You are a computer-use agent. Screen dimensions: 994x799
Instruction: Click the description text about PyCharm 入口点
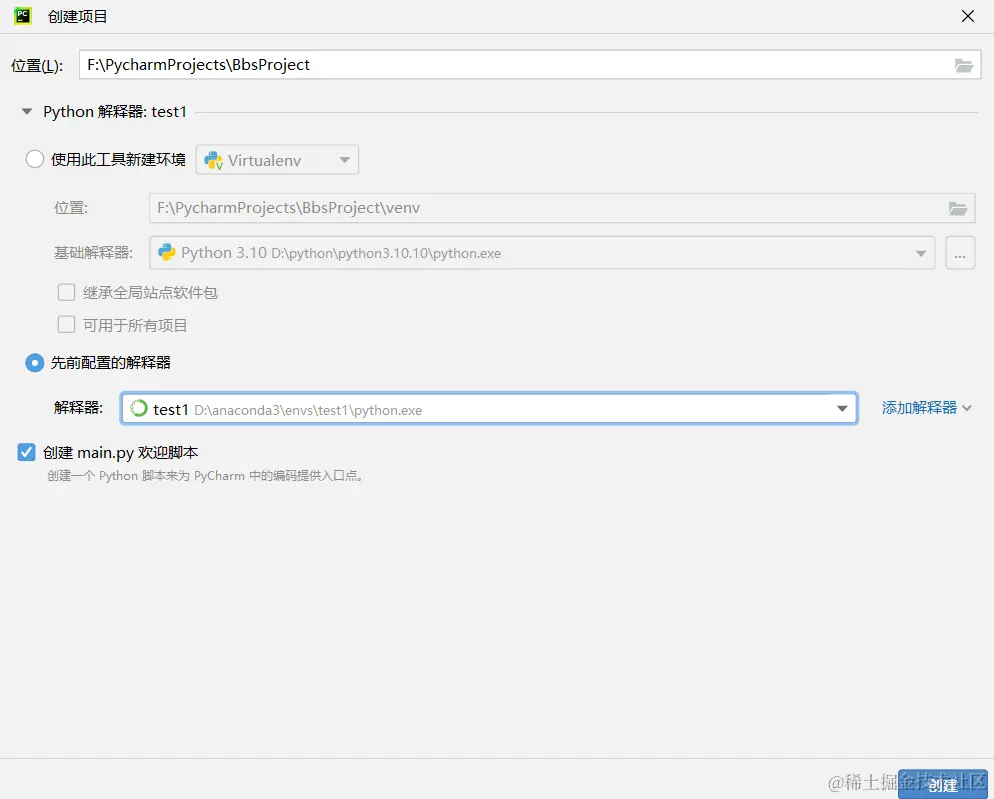pos(205,476)
